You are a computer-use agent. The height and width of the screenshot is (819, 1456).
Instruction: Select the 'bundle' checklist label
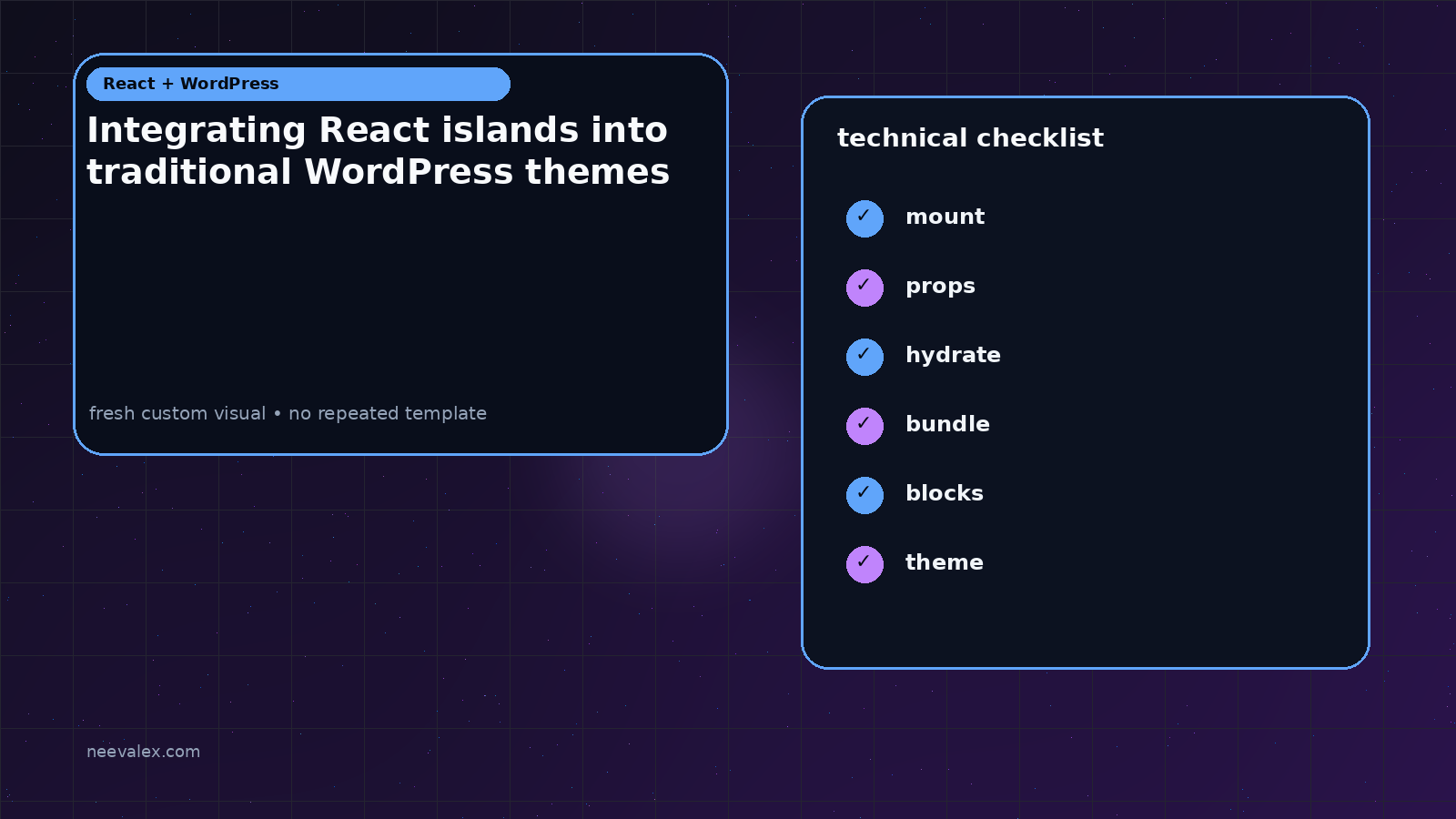click(947, 424)
